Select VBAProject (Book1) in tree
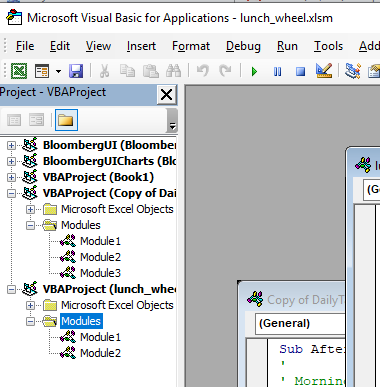This screenshot has width=380, height=387. pyautogui.click(x=98, y=177)
